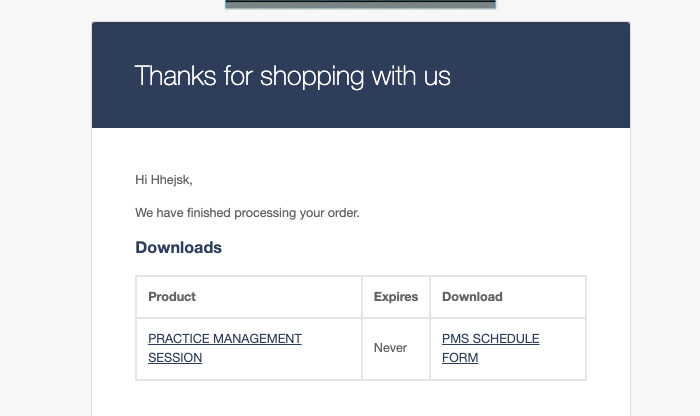Screen dimensions: 700x416
Task: Click the word "SESSION" in product link
Action: (175, 358)
